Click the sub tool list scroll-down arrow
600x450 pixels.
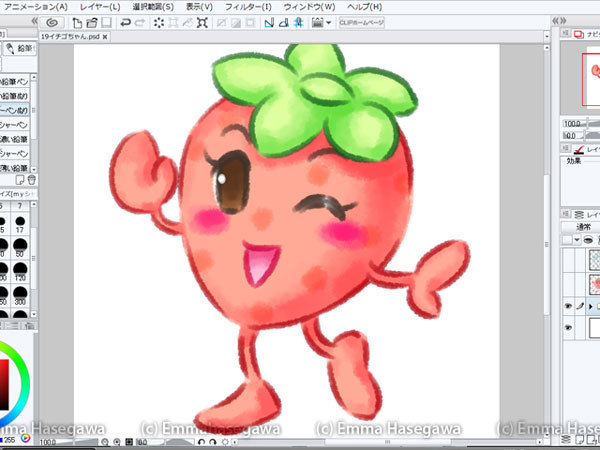point(34,169)
